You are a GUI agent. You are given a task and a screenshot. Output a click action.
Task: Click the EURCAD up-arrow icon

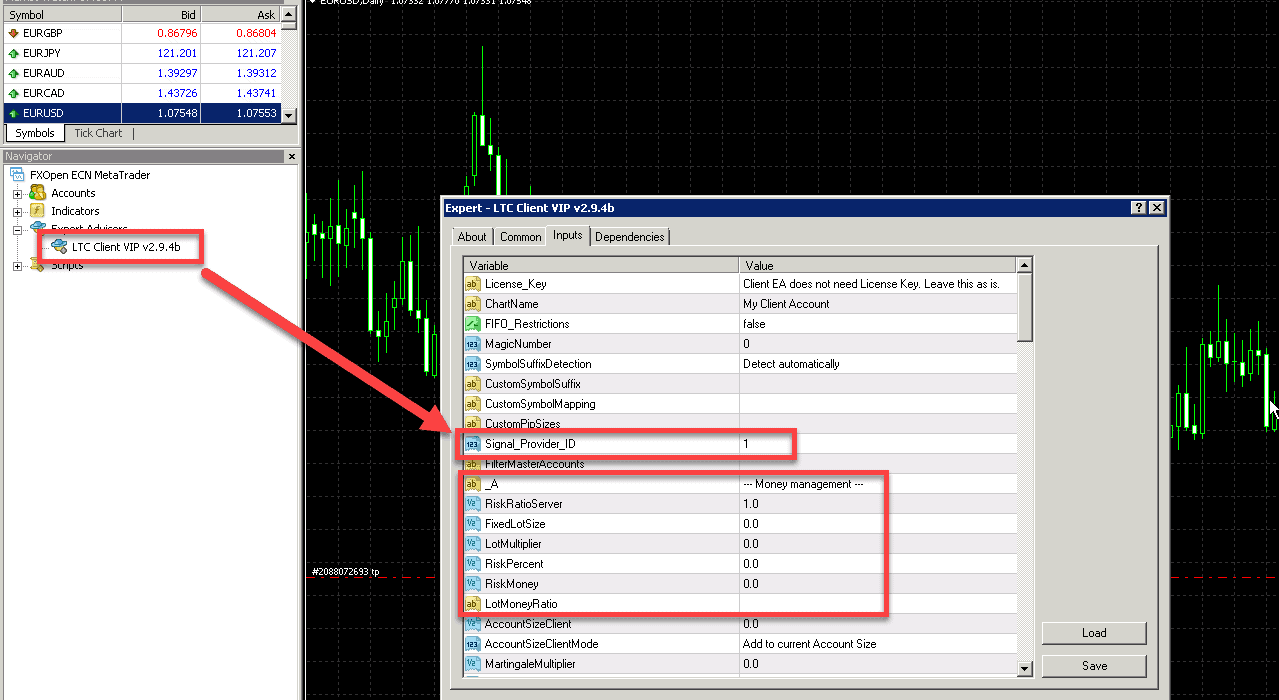(x=13, y=93)
